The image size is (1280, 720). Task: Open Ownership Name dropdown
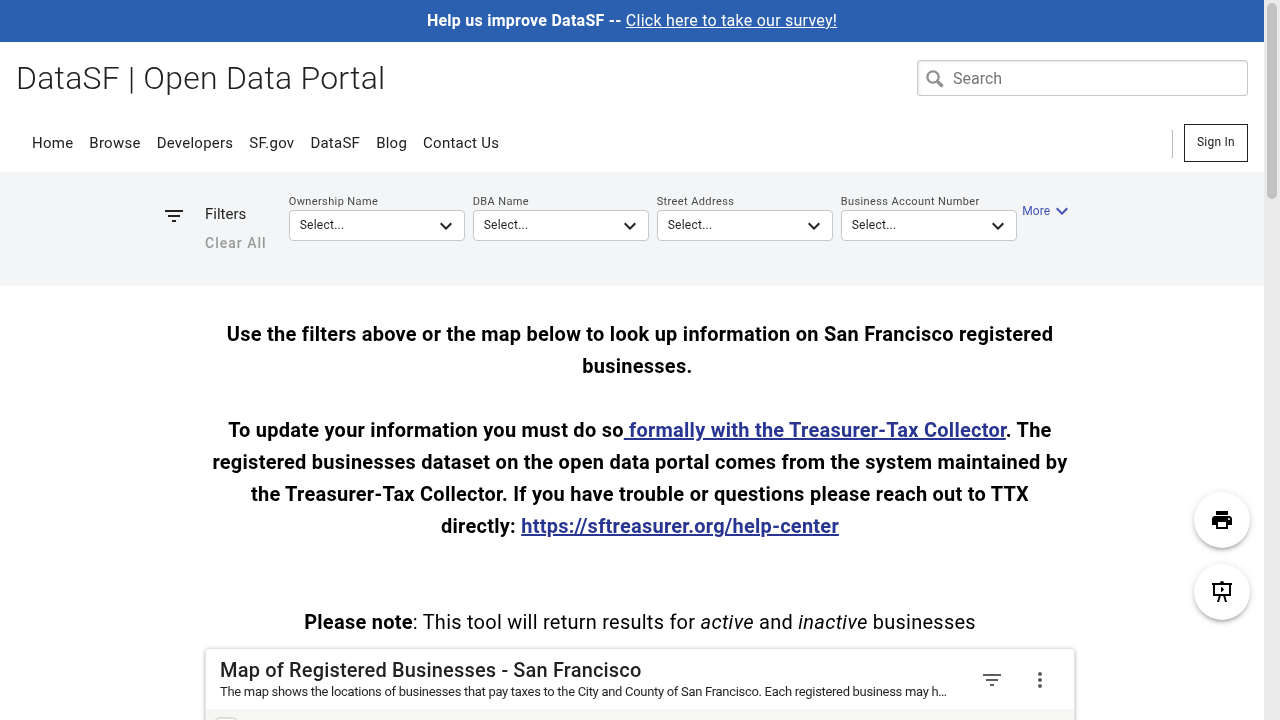(x=377, y=225)
